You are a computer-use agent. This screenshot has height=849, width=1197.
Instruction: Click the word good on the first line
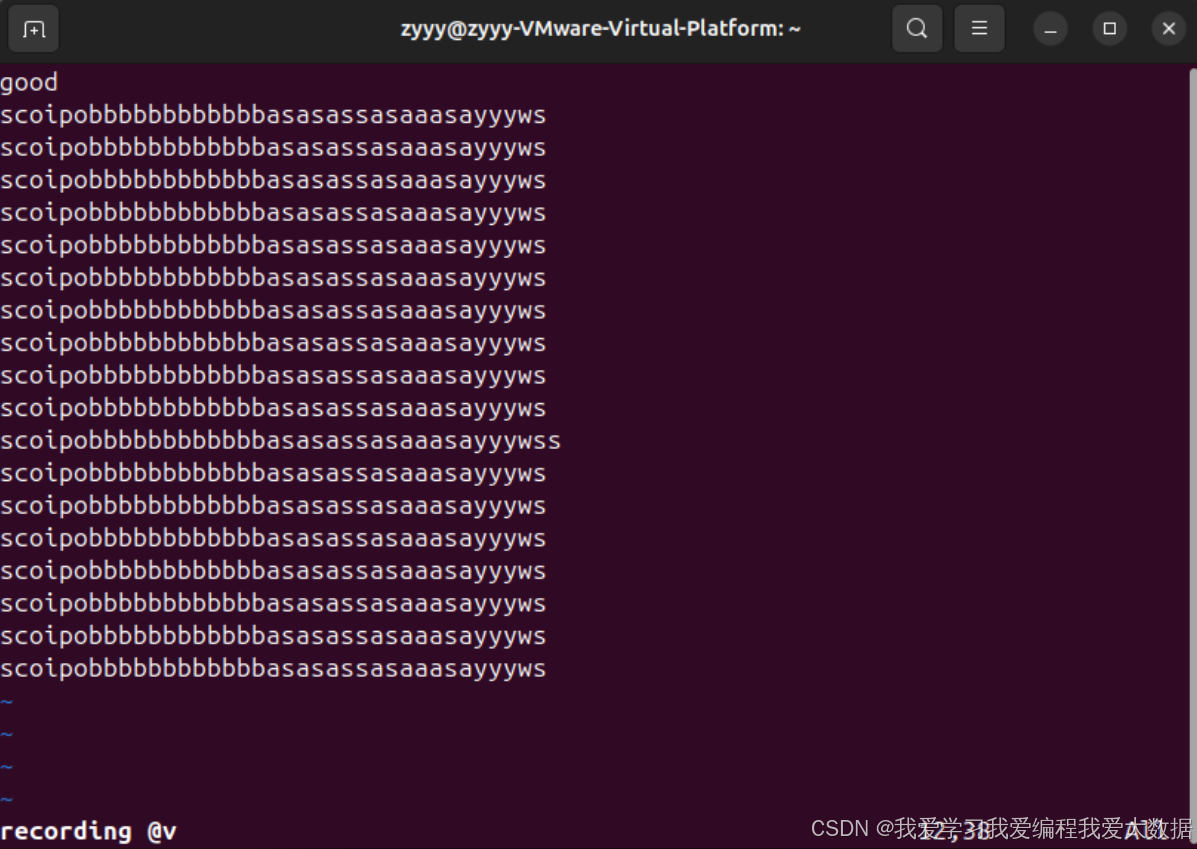pos(28,81)
